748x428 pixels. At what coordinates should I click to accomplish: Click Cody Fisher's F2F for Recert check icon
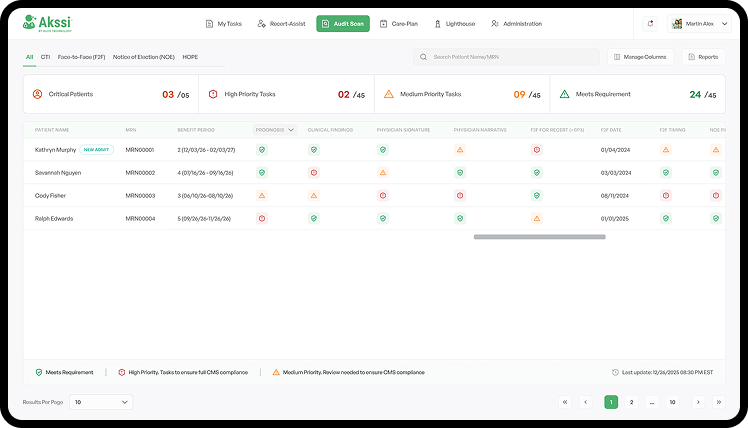[x=537, y=196]
